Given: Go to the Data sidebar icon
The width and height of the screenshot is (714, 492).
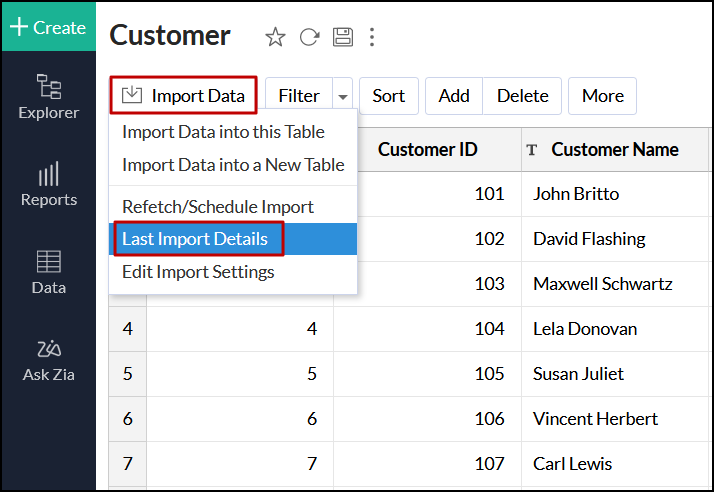Looking at the screenshot, I should [48, 272].
